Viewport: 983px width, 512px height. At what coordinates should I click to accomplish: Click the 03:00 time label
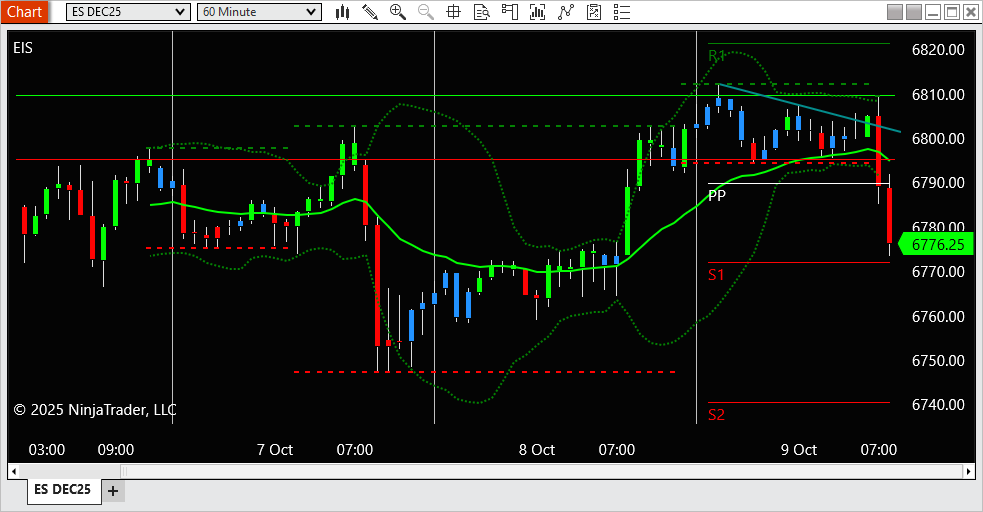[x=47, y=449]
